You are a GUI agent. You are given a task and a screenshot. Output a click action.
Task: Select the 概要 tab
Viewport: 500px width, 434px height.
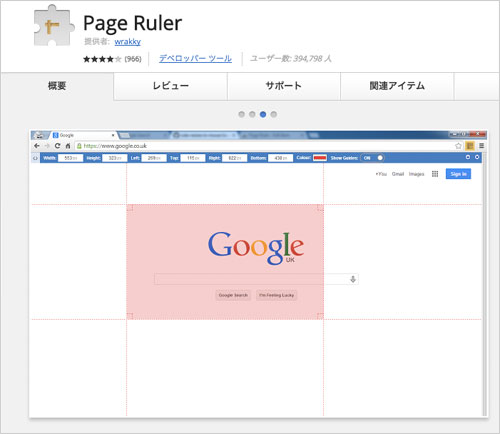[x=57, y=86]
